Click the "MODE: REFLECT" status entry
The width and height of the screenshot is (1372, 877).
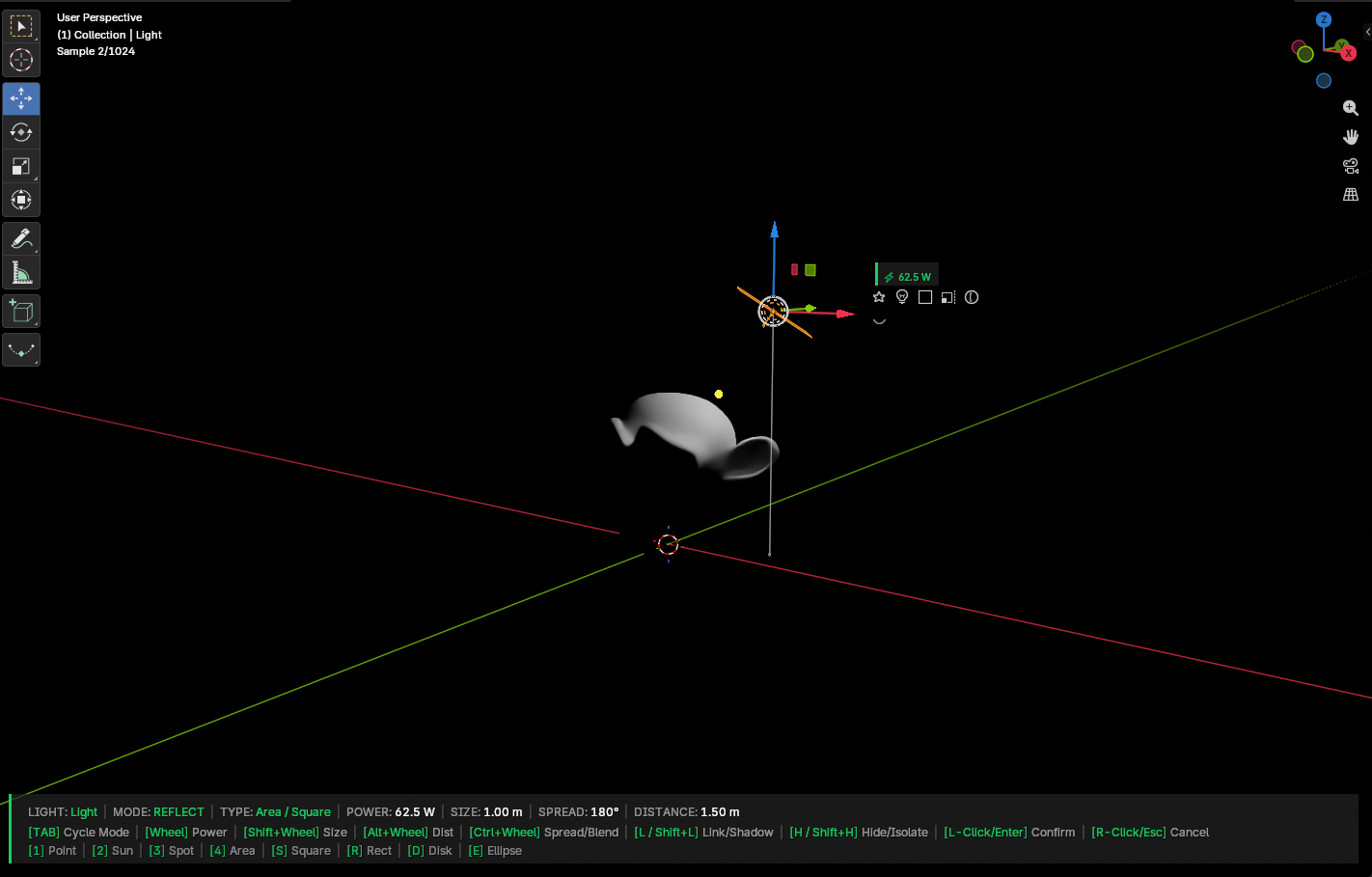(158, 812)
